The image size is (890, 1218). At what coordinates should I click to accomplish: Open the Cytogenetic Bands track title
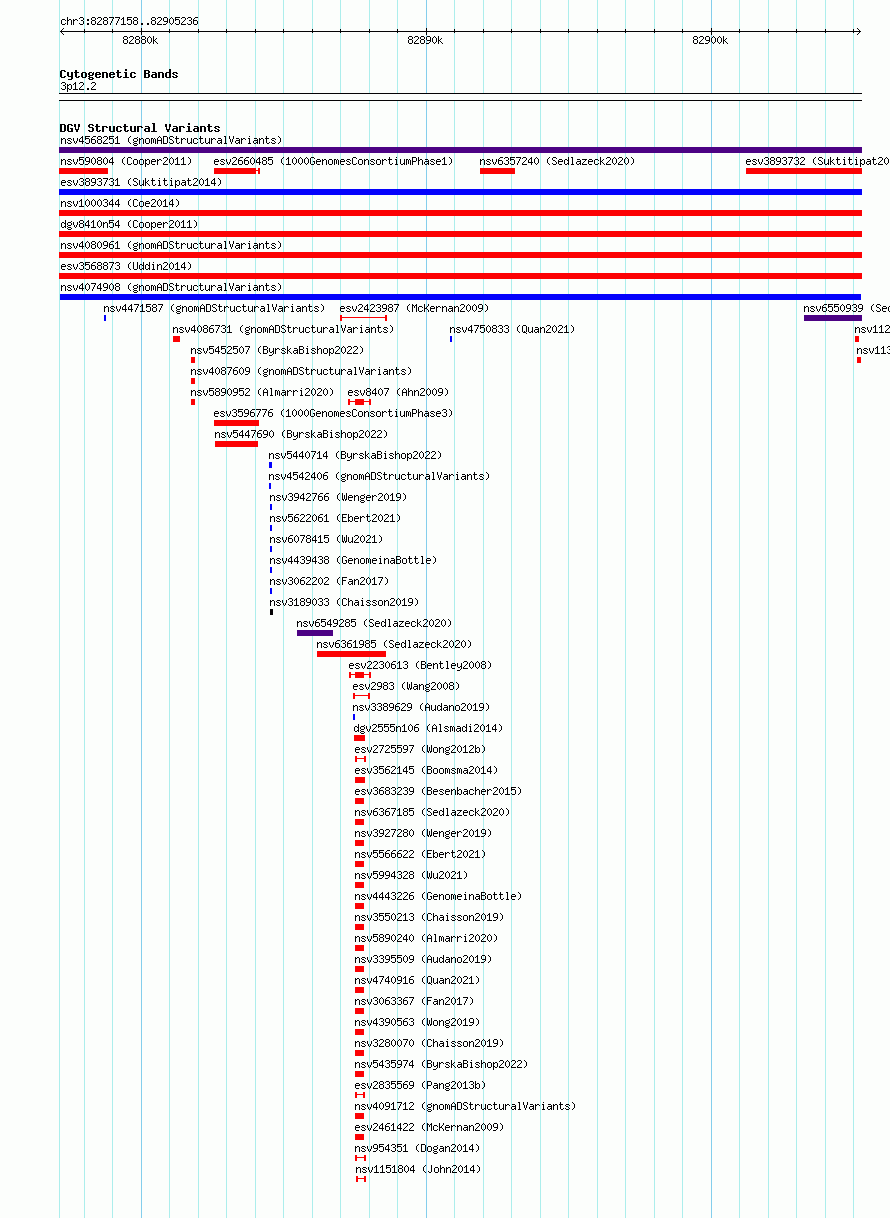(x=119, y=74)
